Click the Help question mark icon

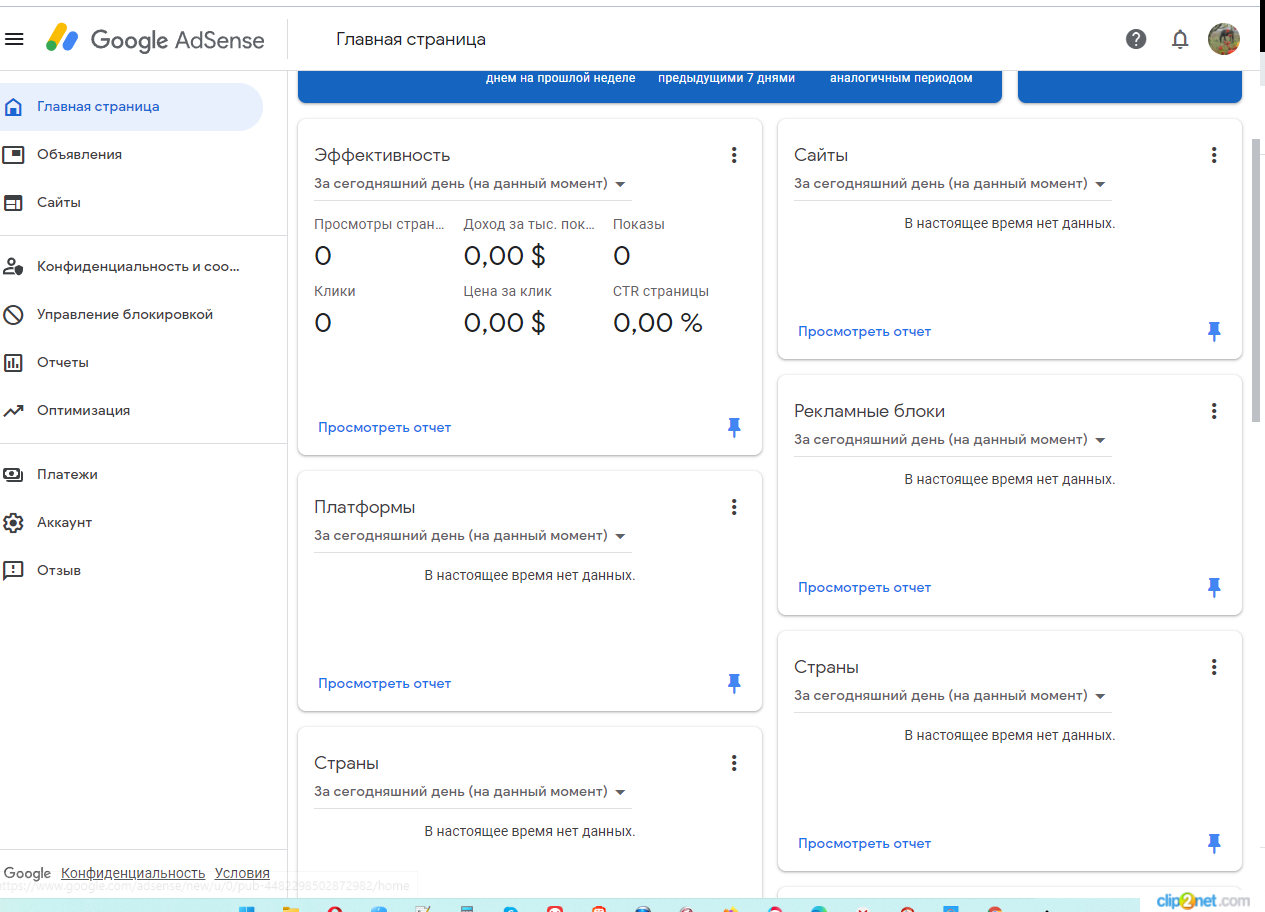coord(1136,39)
